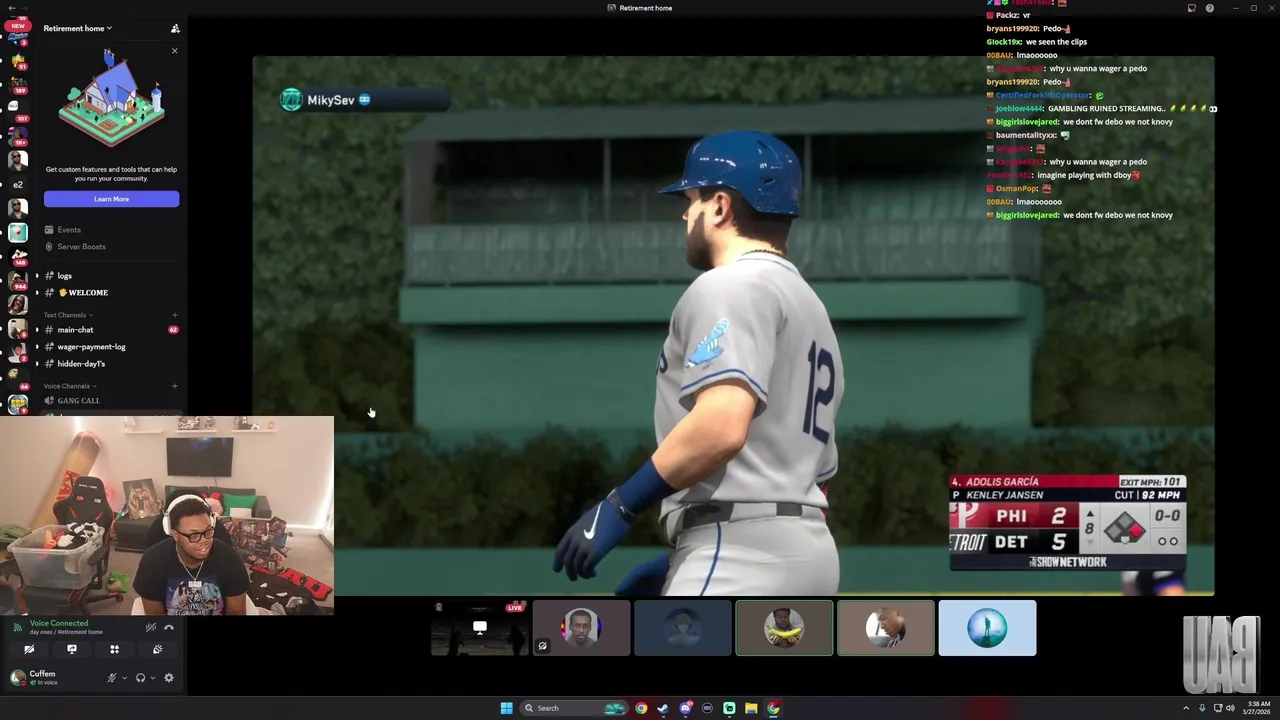The height and width of the screenshot is (720, 1280).
Task: Expand the main-chat thread arrow
Action: coord(37,330)
